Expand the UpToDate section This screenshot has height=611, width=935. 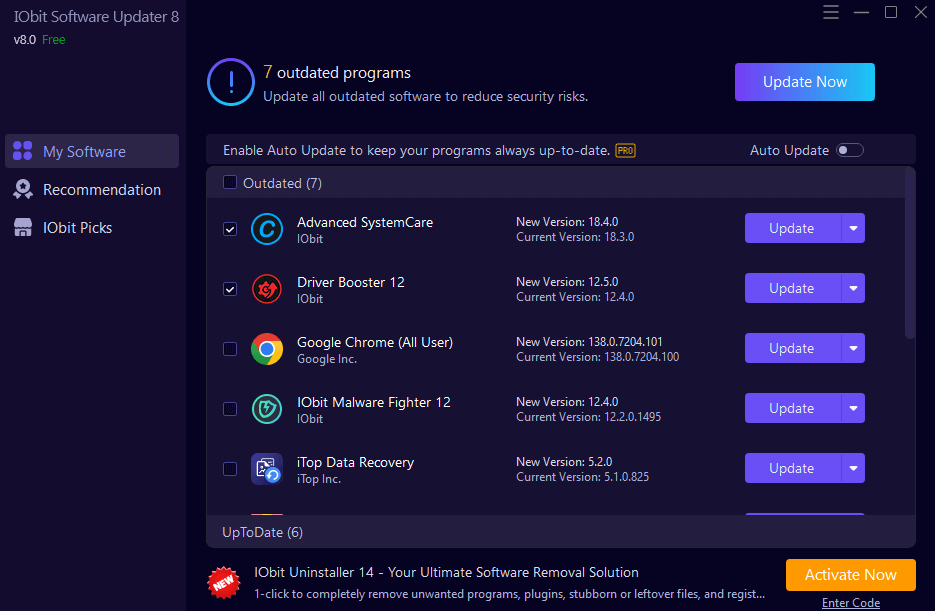coord(262,532)
